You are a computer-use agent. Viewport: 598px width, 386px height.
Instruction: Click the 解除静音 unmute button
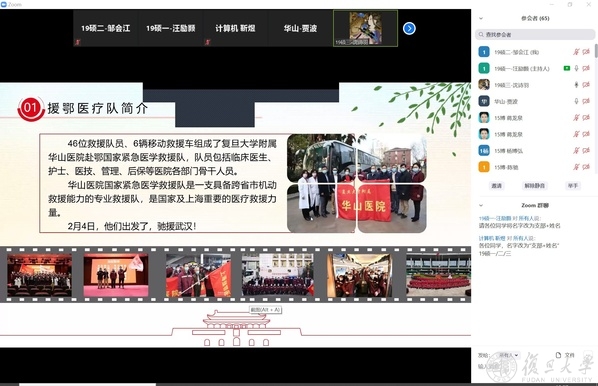click(x=535, y=186)
